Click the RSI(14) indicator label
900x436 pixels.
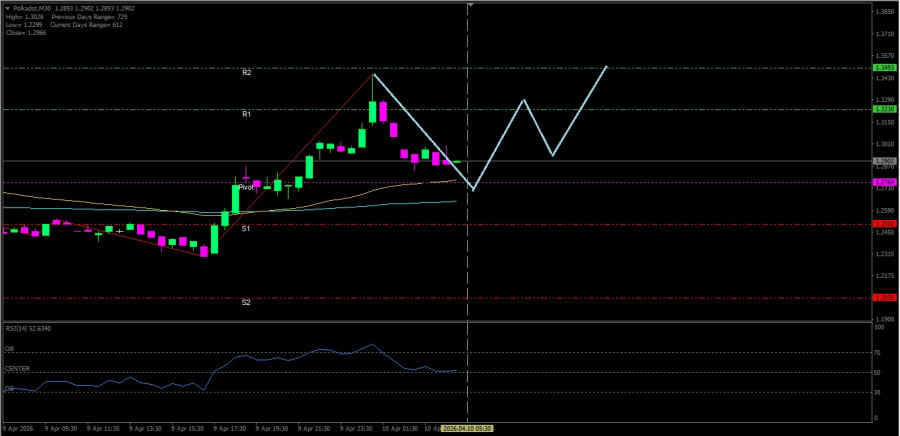pyautogui.click(x=26, y=328)
